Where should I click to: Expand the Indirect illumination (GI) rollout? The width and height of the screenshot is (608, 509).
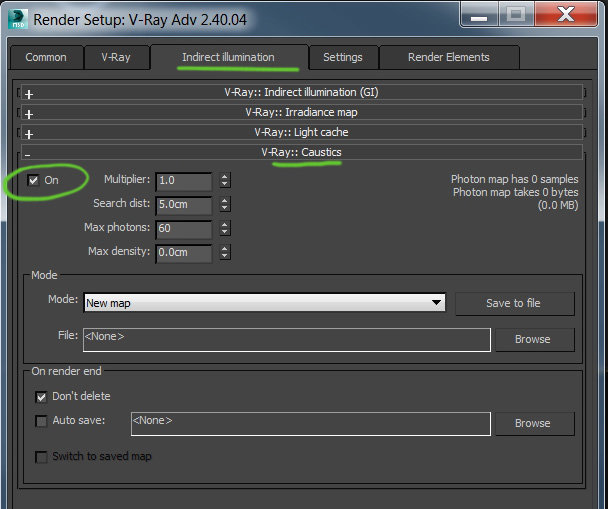(x=302, y=92)
